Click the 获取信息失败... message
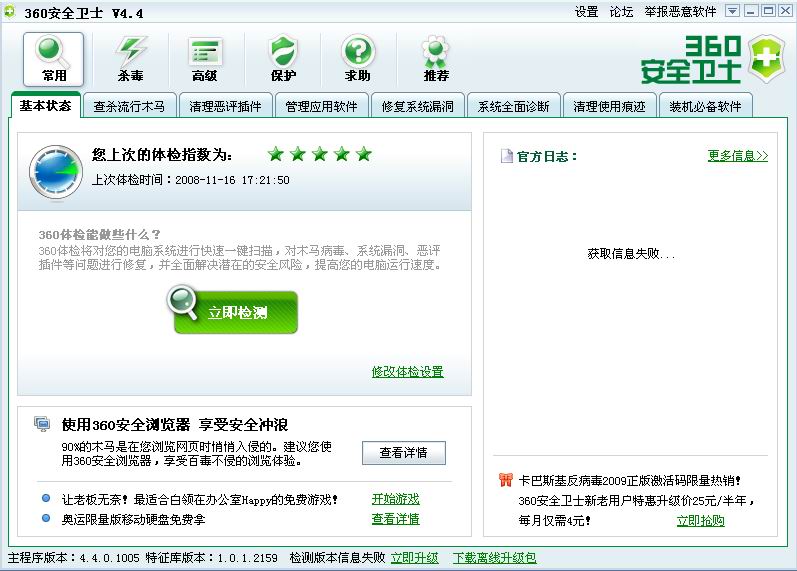This screenshot has width=797, height=571. (x=631, y=253)
